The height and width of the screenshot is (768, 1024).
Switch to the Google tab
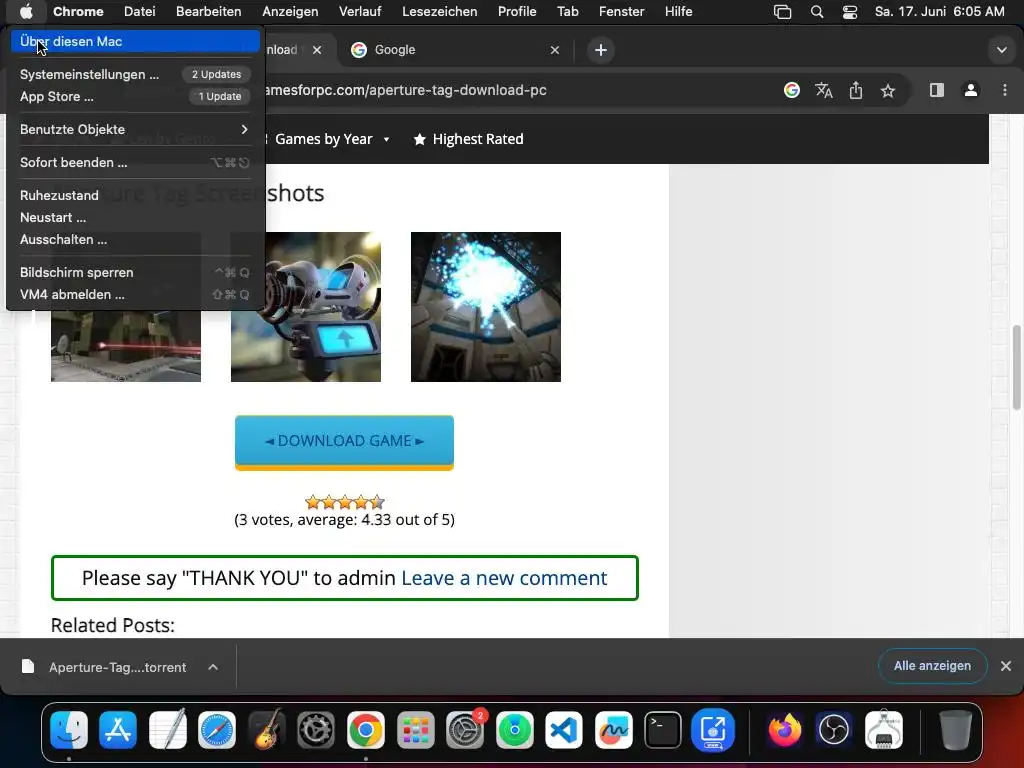point(454,50)
